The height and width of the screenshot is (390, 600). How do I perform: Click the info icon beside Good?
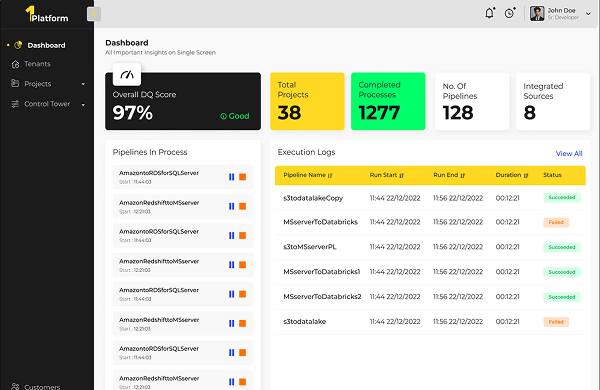click(223, 116)
